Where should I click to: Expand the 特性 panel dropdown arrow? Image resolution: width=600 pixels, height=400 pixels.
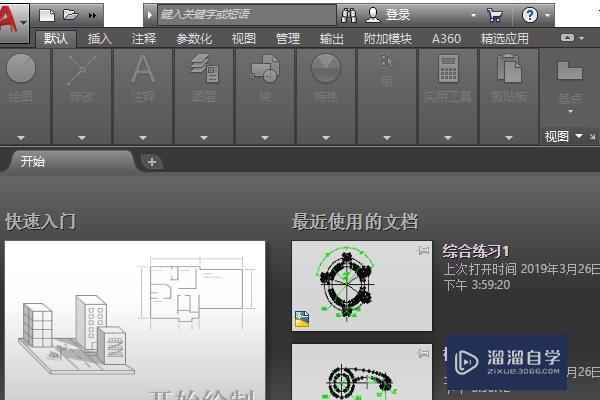326,137
